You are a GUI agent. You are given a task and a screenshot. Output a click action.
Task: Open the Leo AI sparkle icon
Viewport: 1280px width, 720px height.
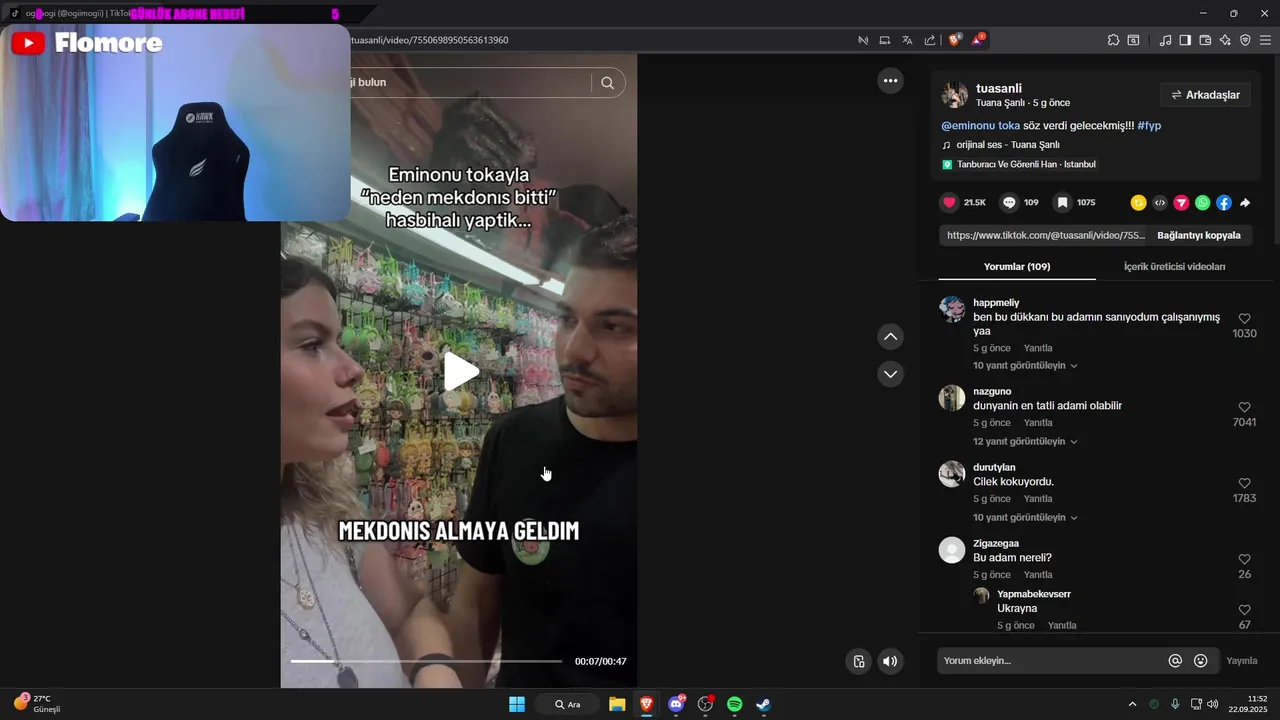click(1225, 40)
